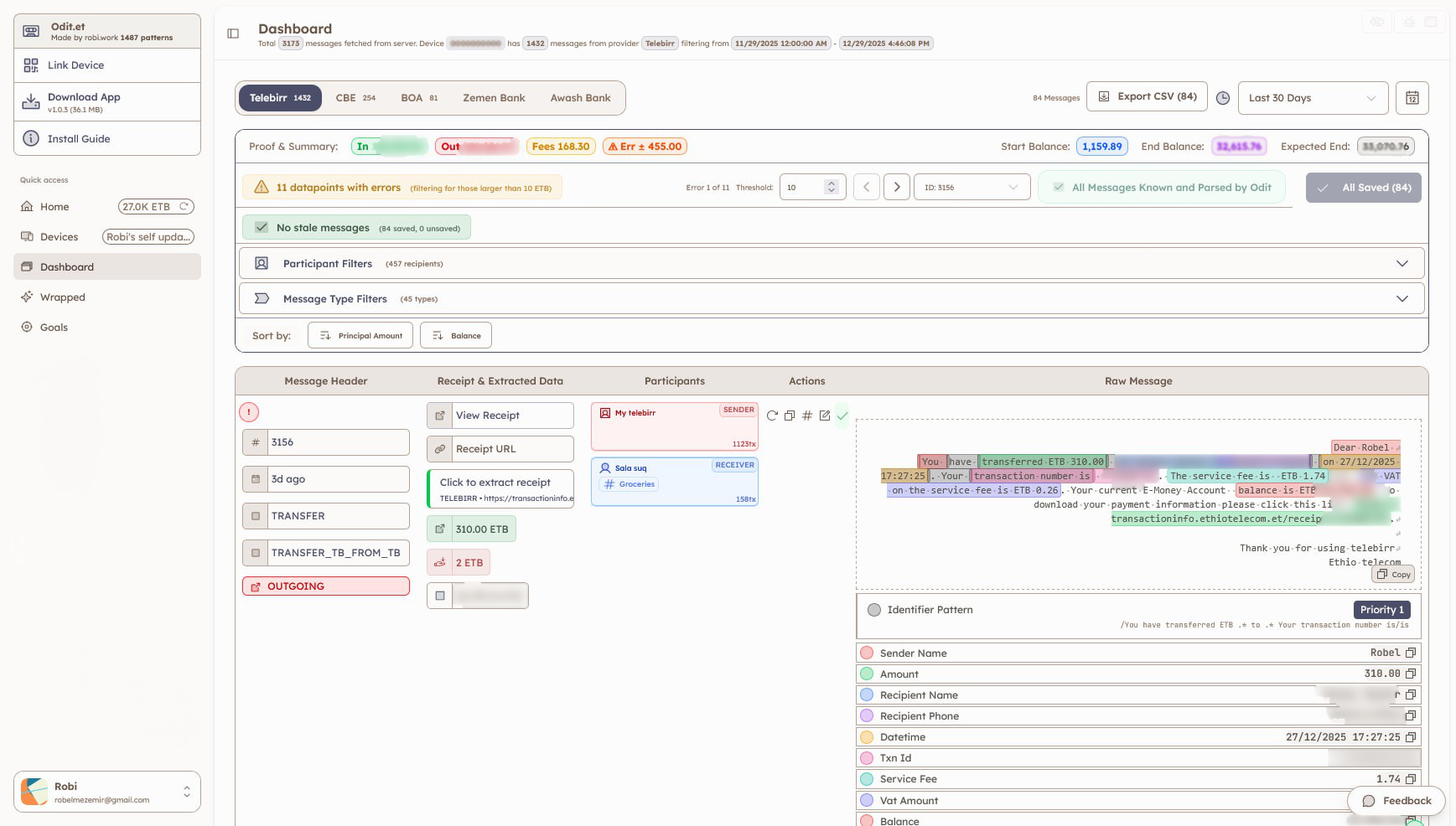
Task: Click the Receipt URL paperclip icon
Action: (x=439, y=449)
